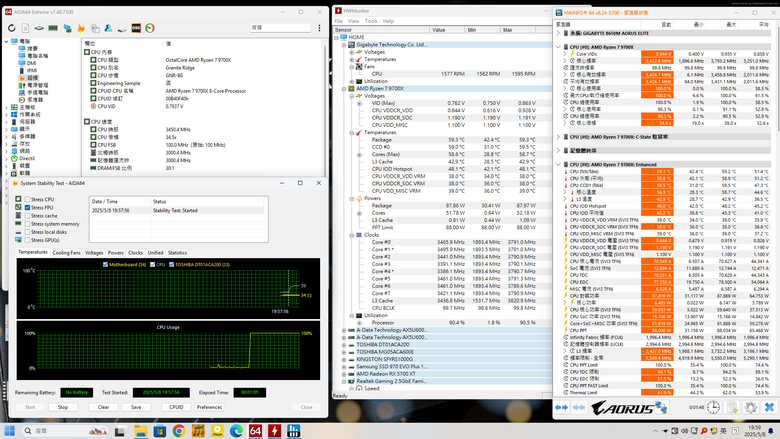Click HWiNFO collapse columns arrows icon
This screenshot has width=780, height=439.
pos(579,407)
